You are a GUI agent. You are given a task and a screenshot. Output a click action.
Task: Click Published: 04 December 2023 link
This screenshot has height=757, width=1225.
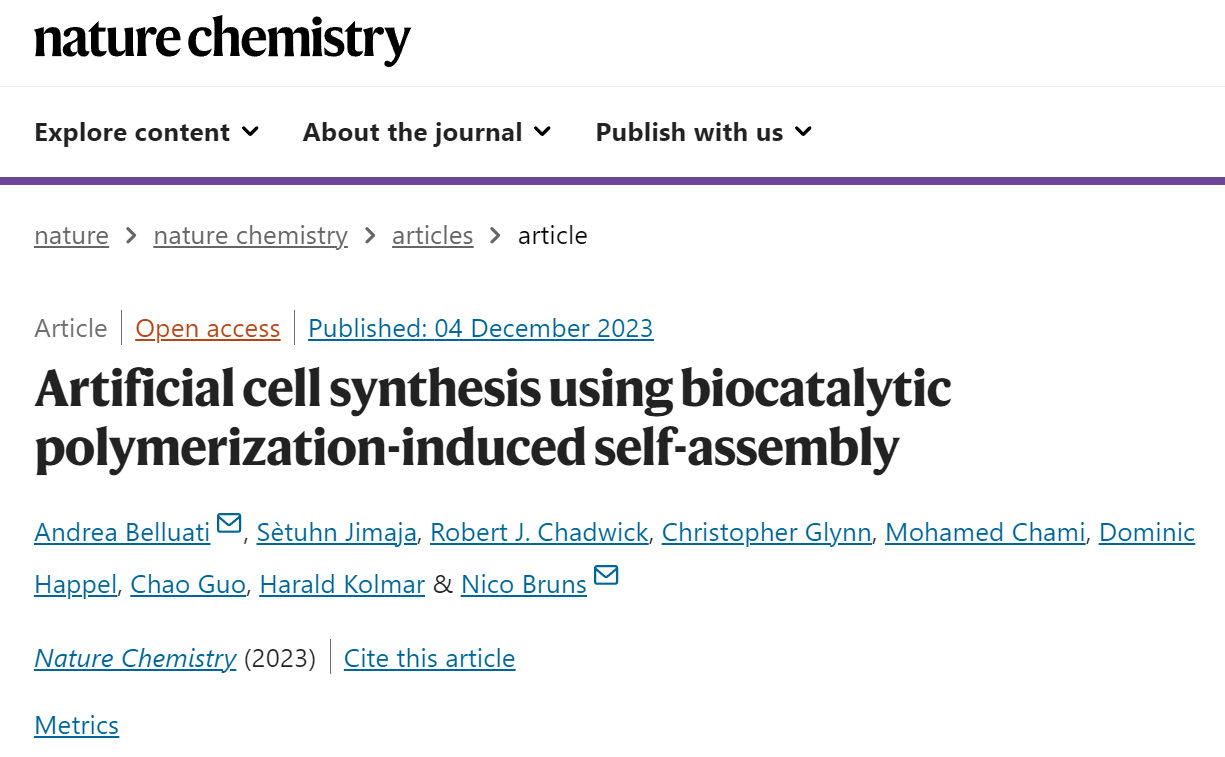click(x=481, y=328)
